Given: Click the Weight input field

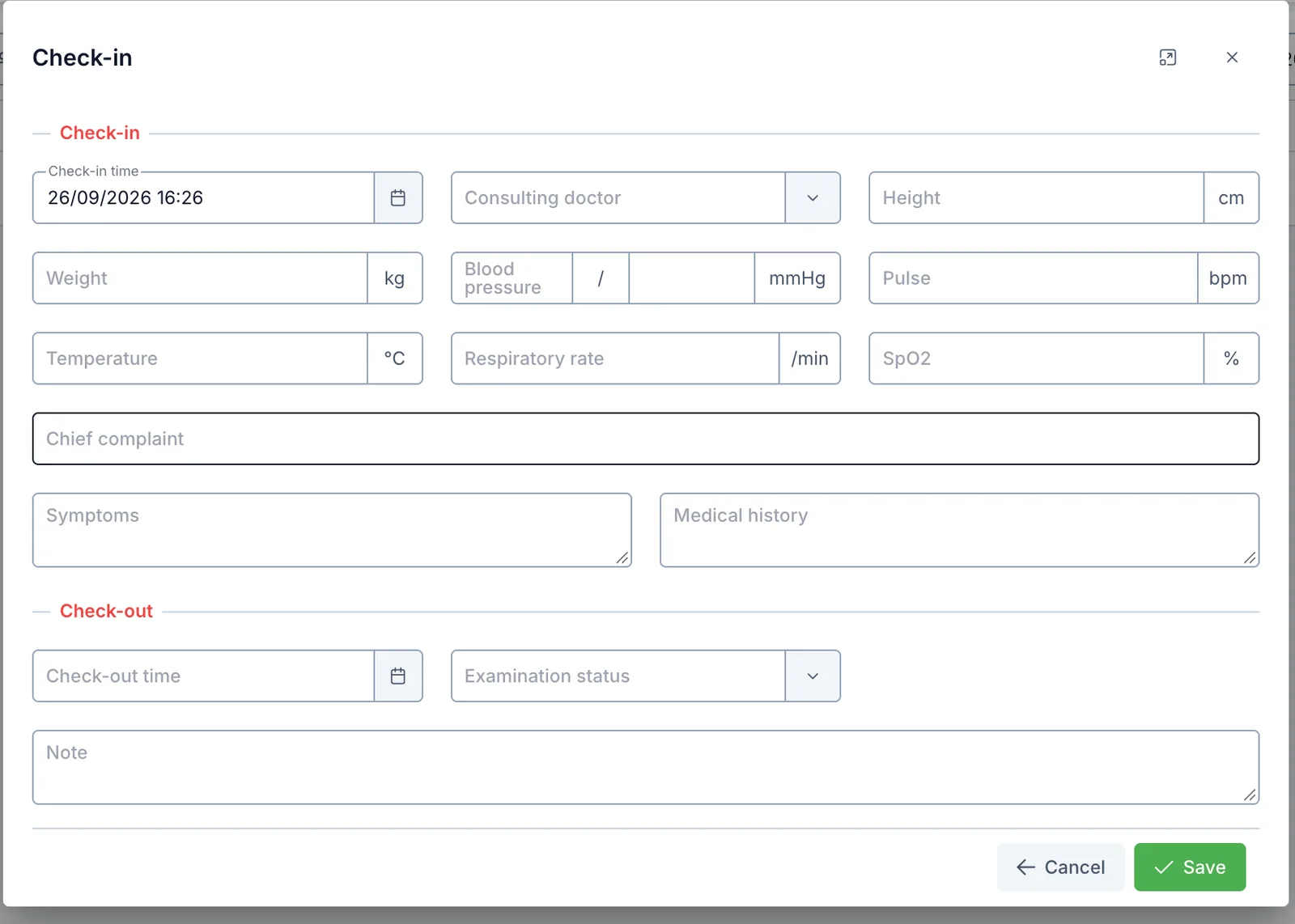Looking at the screenshot, I should coord(201,278).
